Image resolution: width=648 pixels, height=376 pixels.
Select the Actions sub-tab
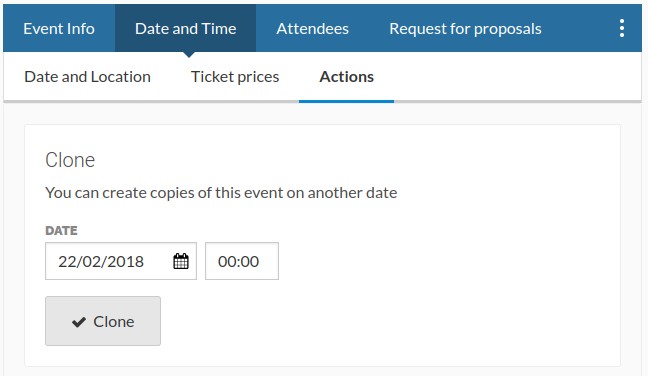pyautogui.click(x=346, y=77)
